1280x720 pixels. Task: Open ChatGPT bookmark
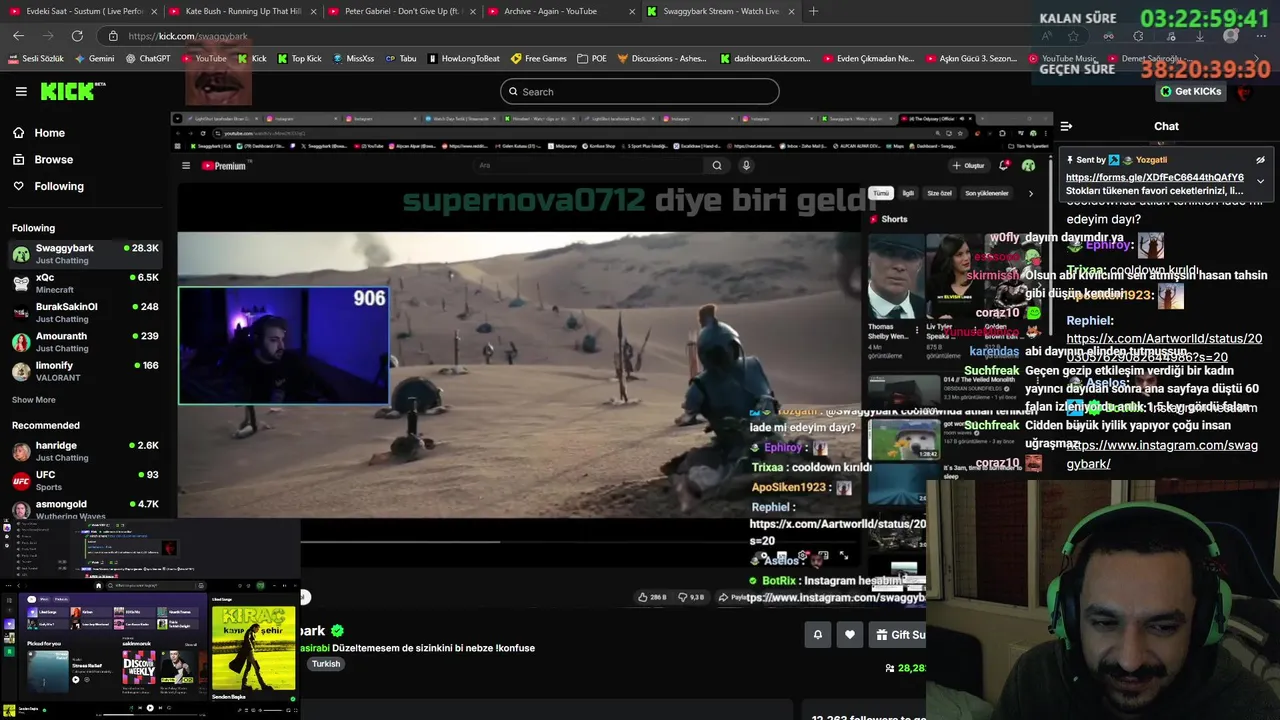tap(148, 59)
